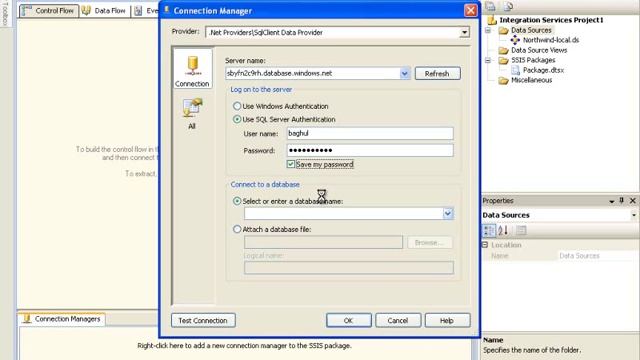This screenshot has width=640, height=360.
Task: Click the Miscellaneous folder icon
Action: coord(503,80)
